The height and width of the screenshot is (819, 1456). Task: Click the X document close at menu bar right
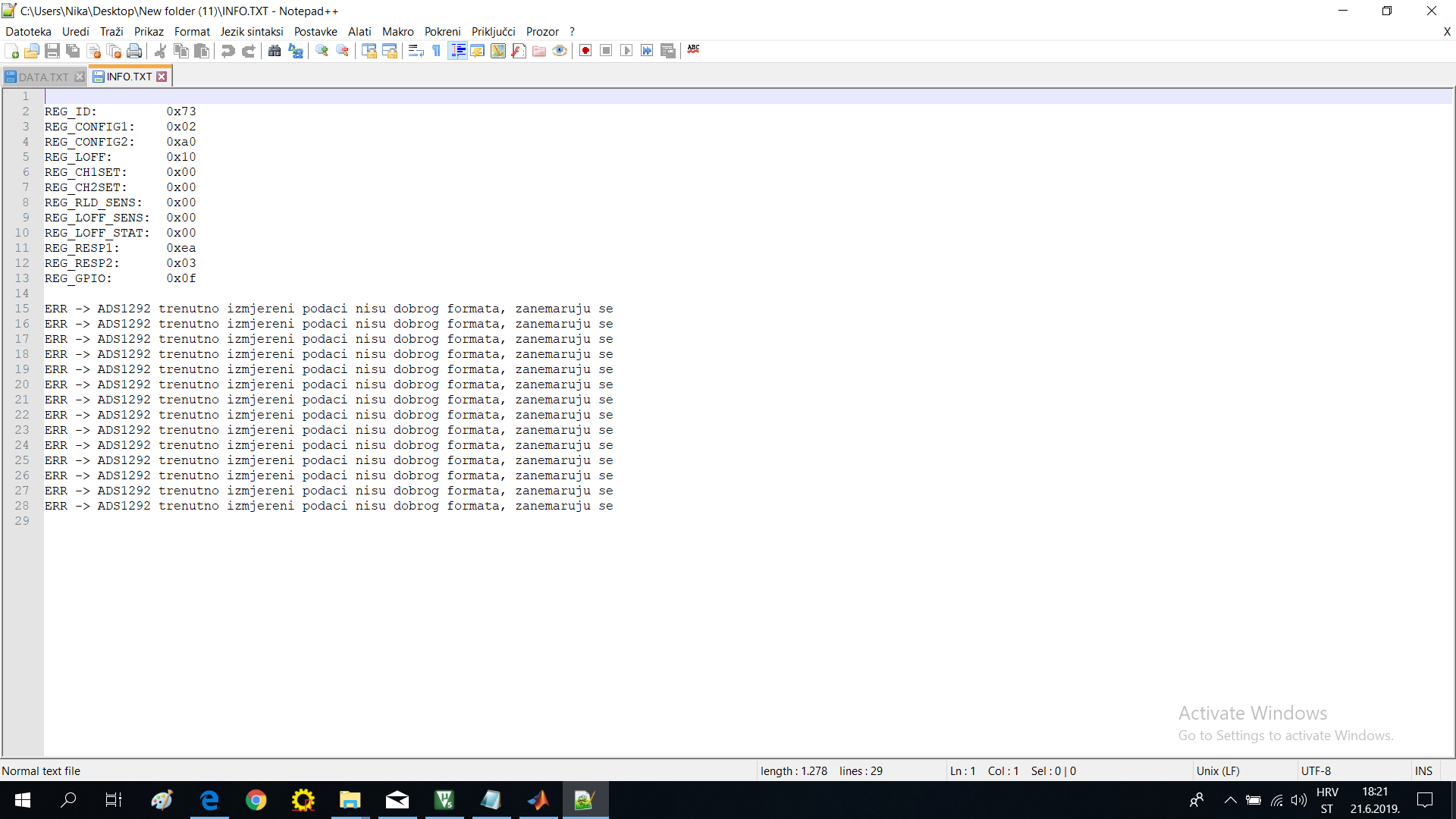coord(1447,32)
